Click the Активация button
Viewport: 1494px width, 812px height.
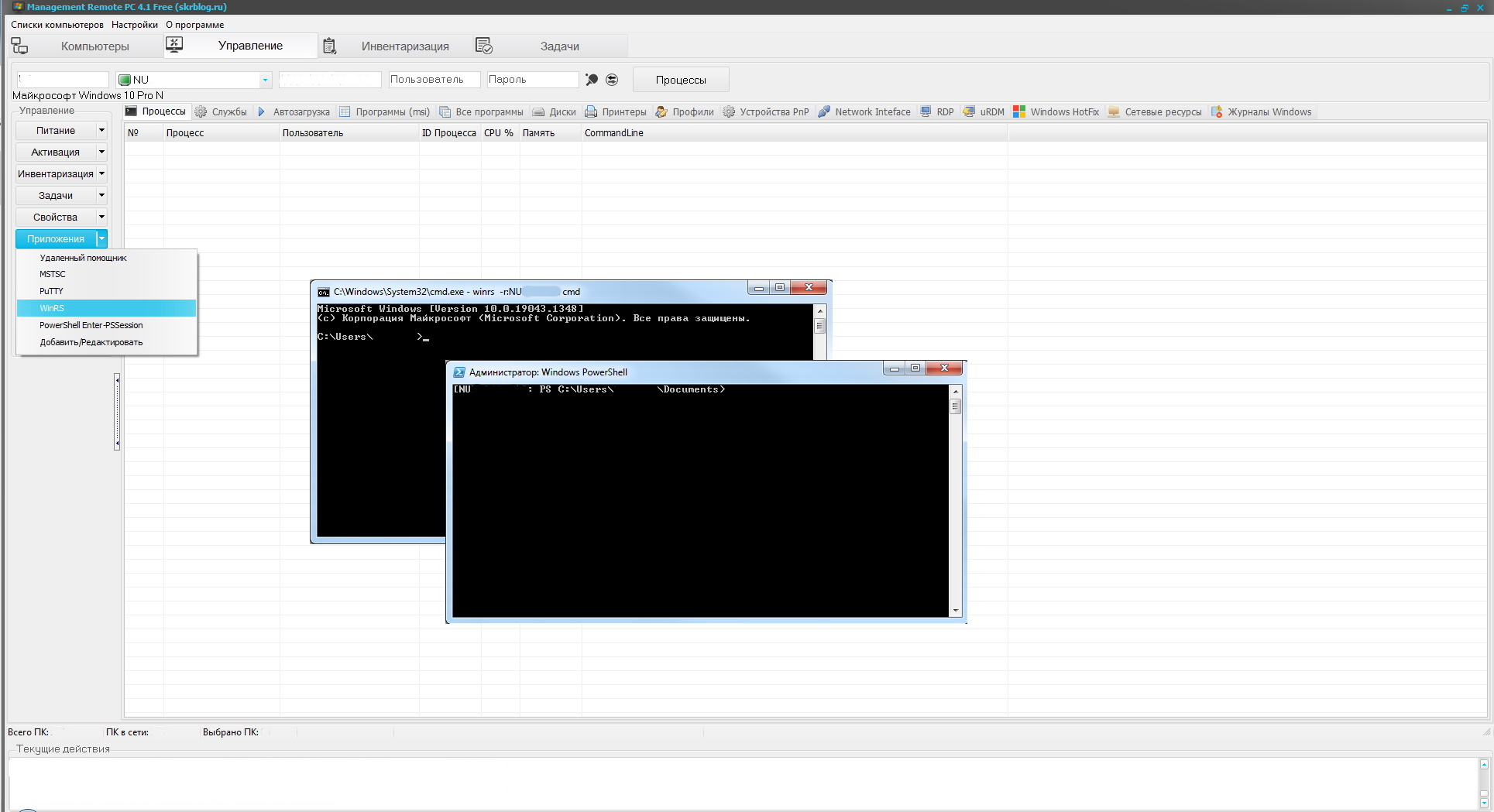coord(56,152)
